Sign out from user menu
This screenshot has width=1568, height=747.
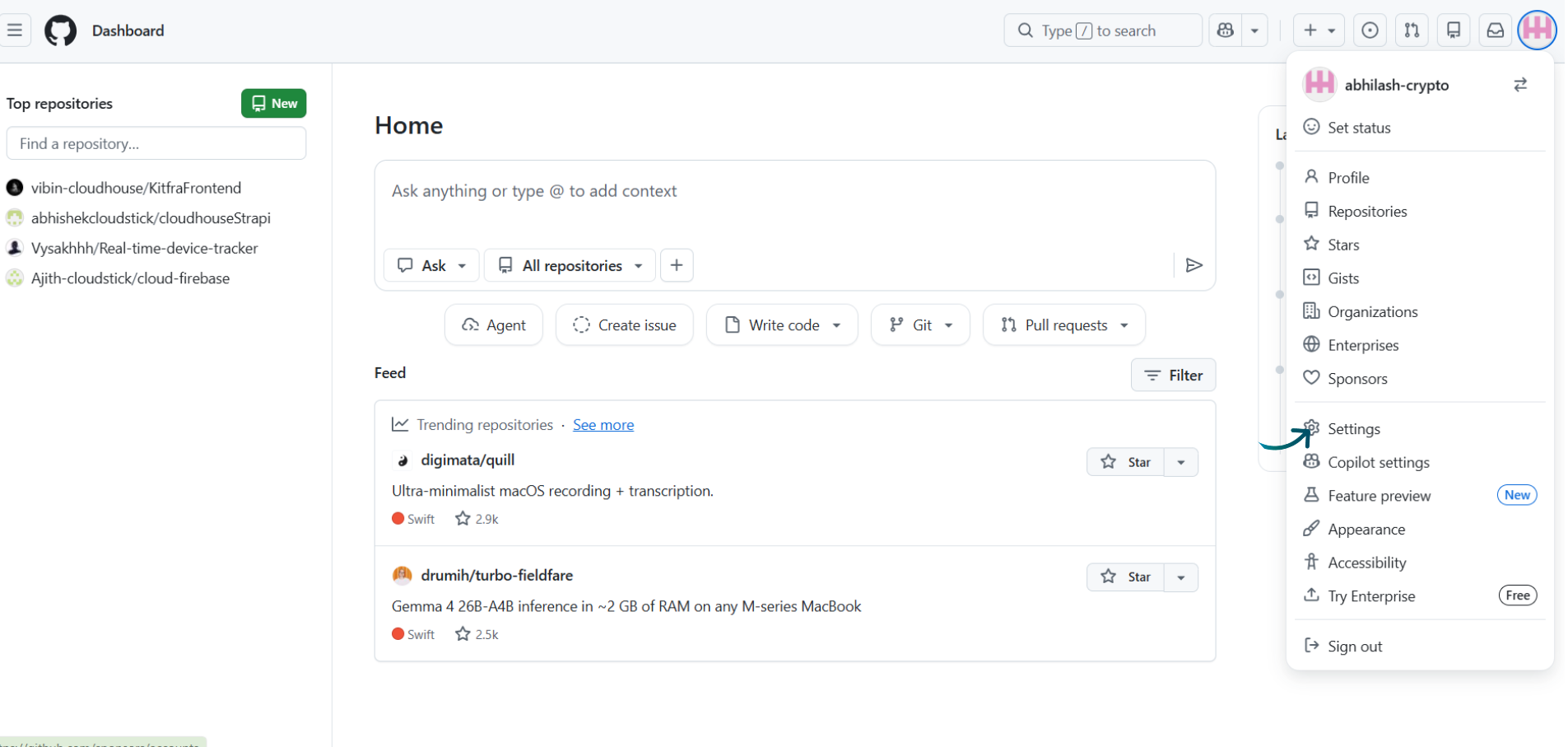pos(1420,647)
